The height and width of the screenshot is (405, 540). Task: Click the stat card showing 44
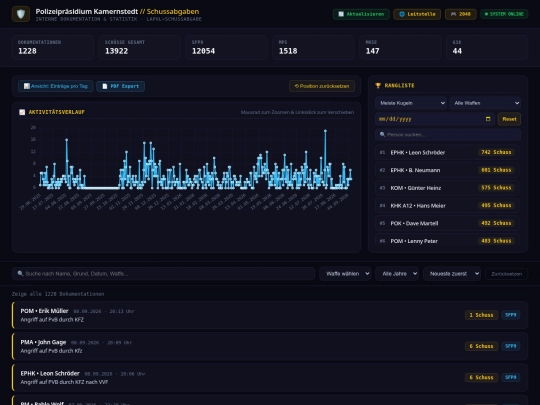click(487, 47)
